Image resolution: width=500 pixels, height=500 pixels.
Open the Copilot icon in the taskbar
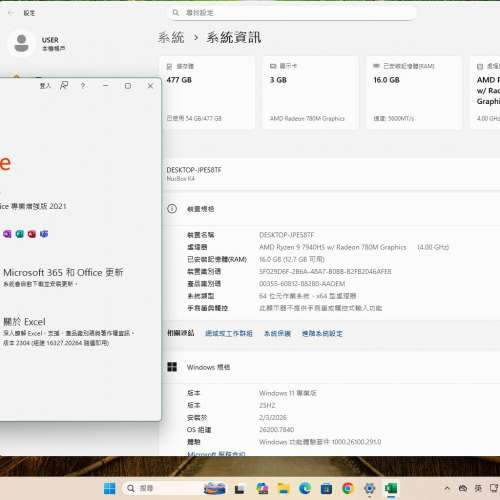(x=262, y=488)
